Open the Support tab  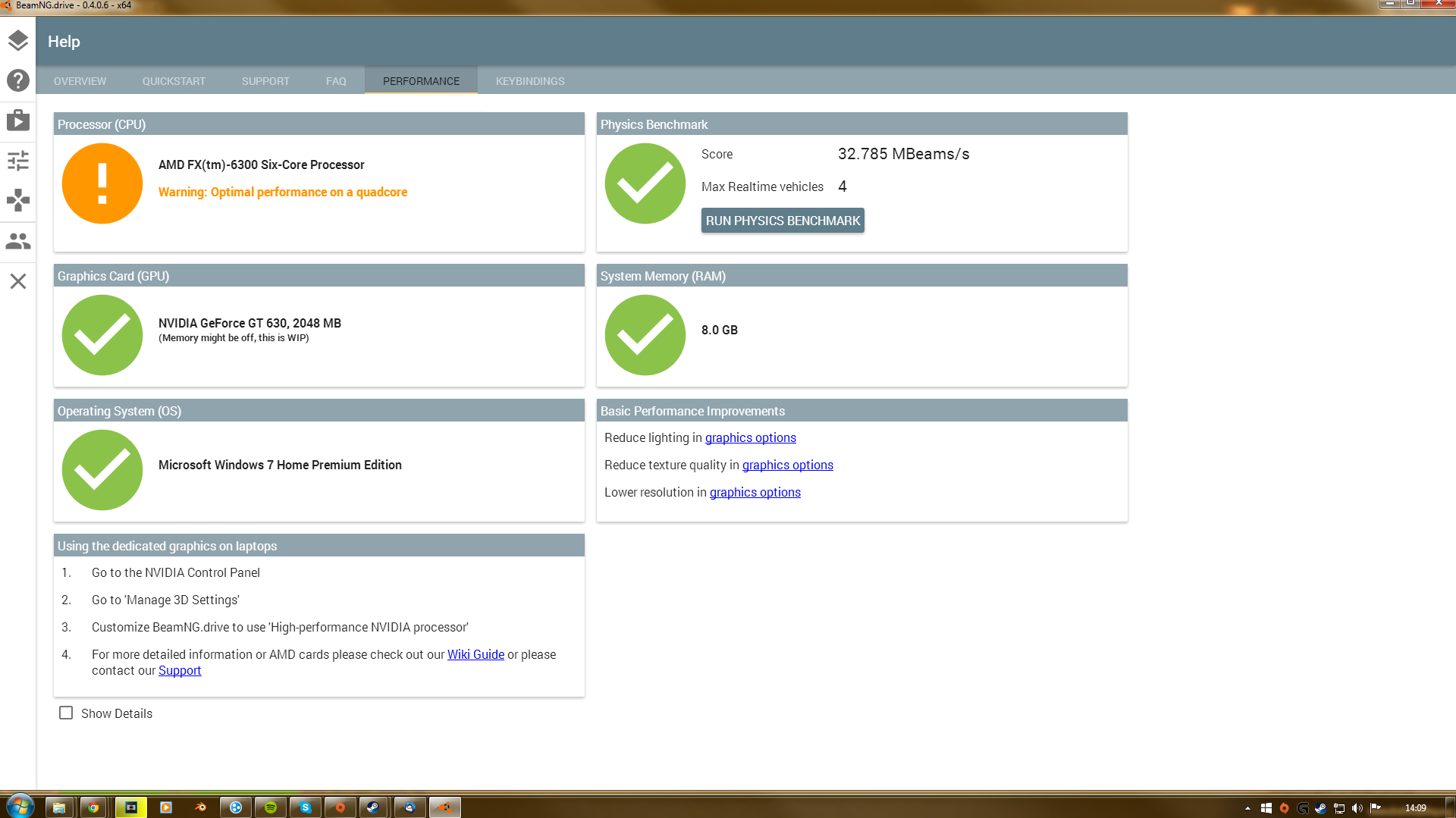coord(265,81)
